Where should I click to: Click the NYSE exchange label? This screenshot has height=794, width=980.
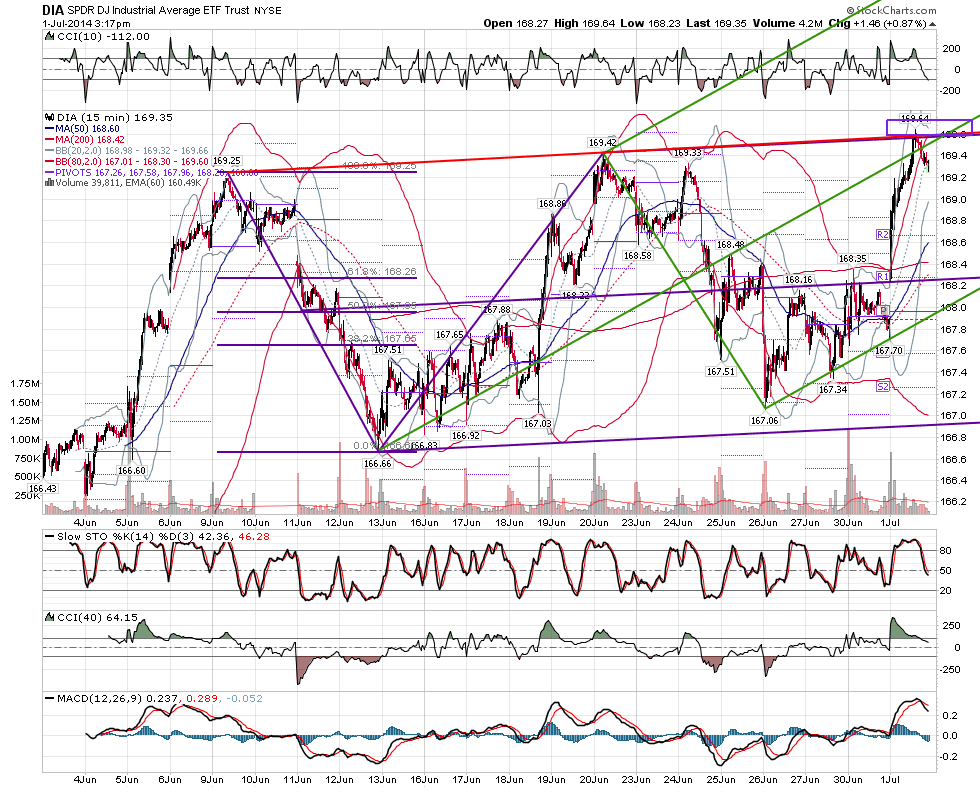[268, 11]
